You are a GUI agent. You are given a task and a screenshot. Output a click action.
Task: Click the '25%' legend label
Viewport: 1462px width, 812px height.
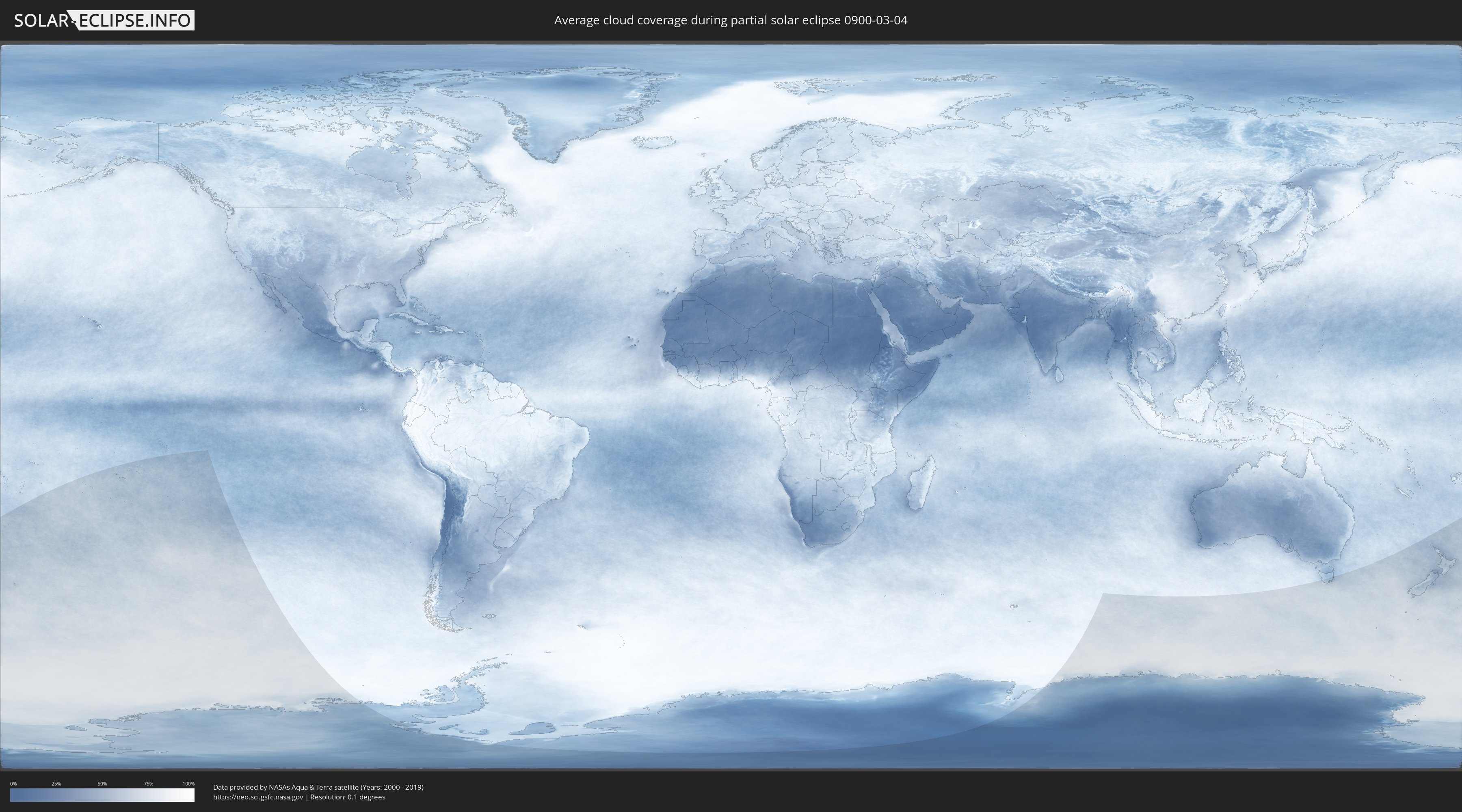56,784
